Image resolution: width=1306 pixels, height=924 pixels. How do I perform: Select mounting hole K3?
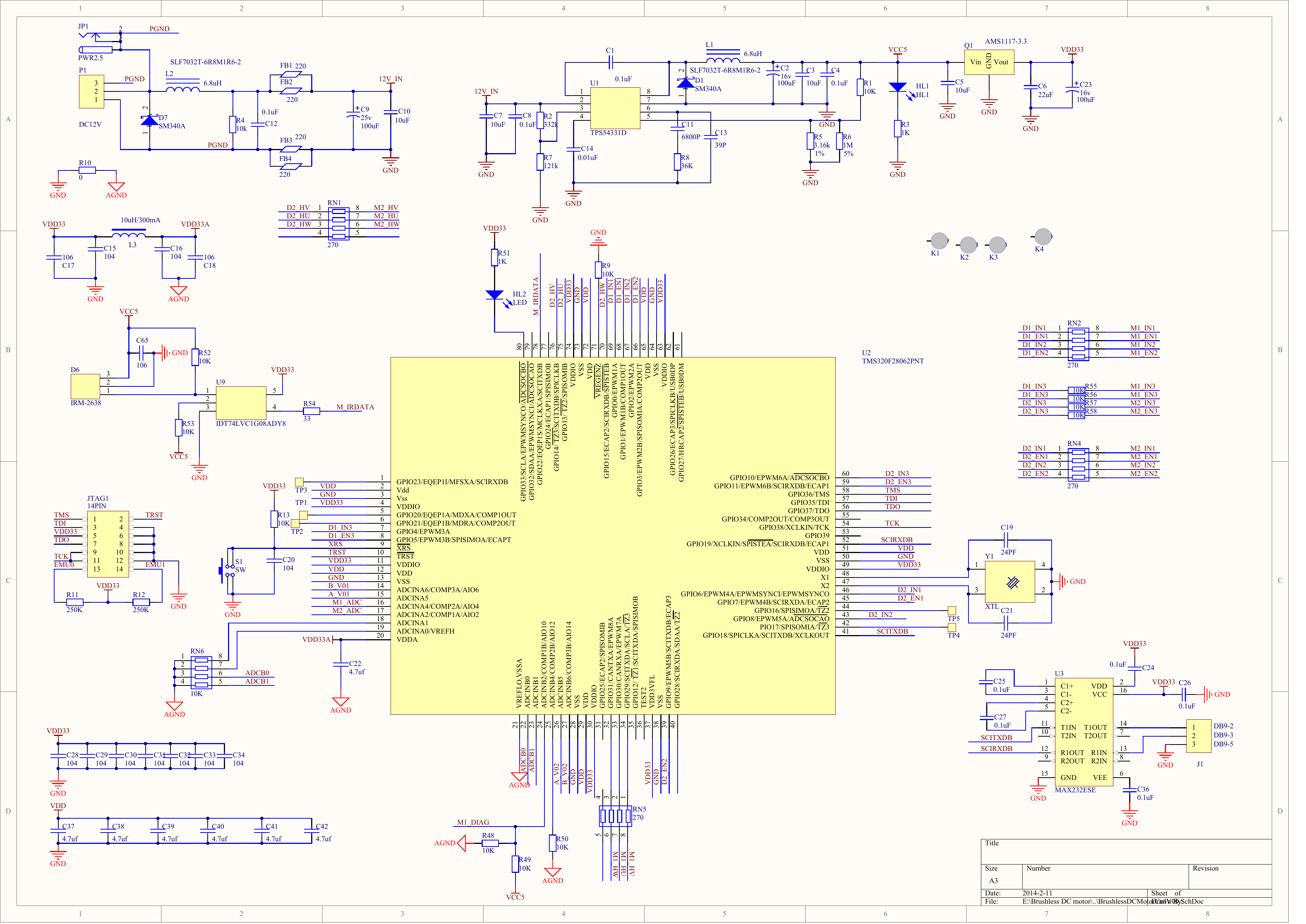[997, 245]
